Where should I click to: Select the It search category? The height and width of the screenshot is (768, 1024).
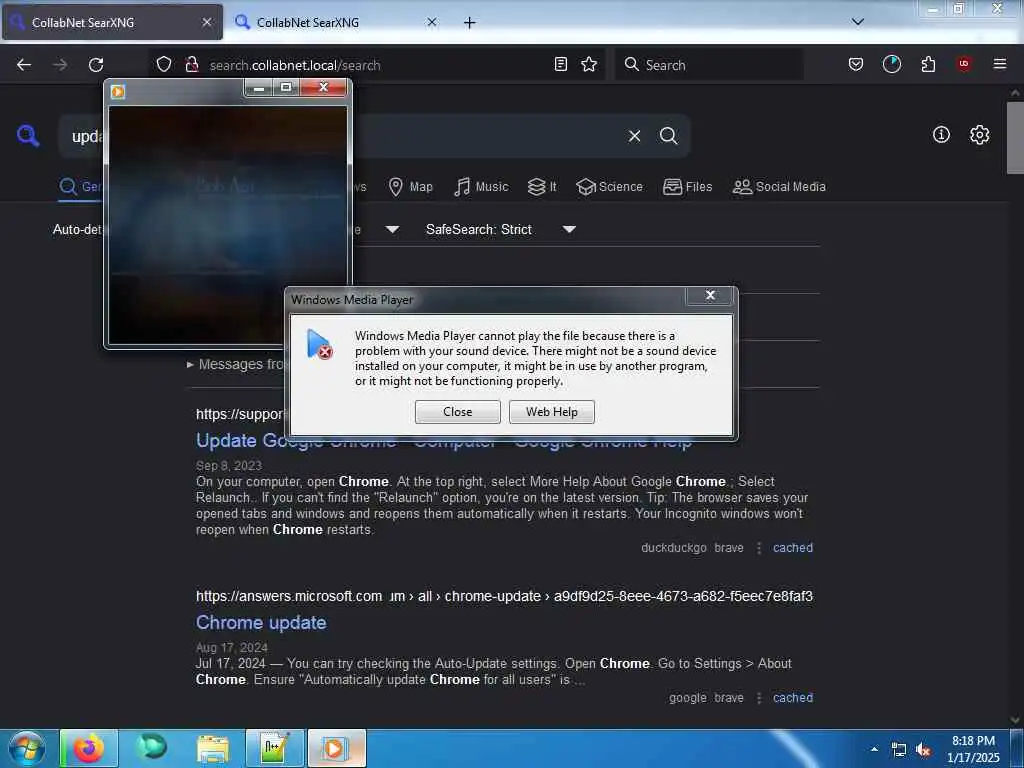tap(542, 187)
